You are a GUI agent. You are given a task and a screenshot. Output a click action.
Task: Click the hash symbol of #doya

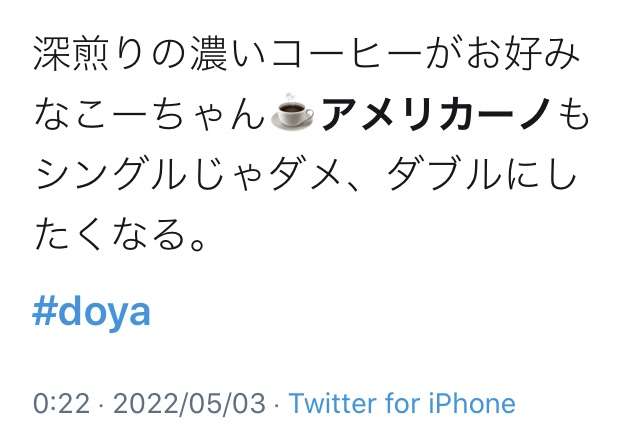pos(44,312)
